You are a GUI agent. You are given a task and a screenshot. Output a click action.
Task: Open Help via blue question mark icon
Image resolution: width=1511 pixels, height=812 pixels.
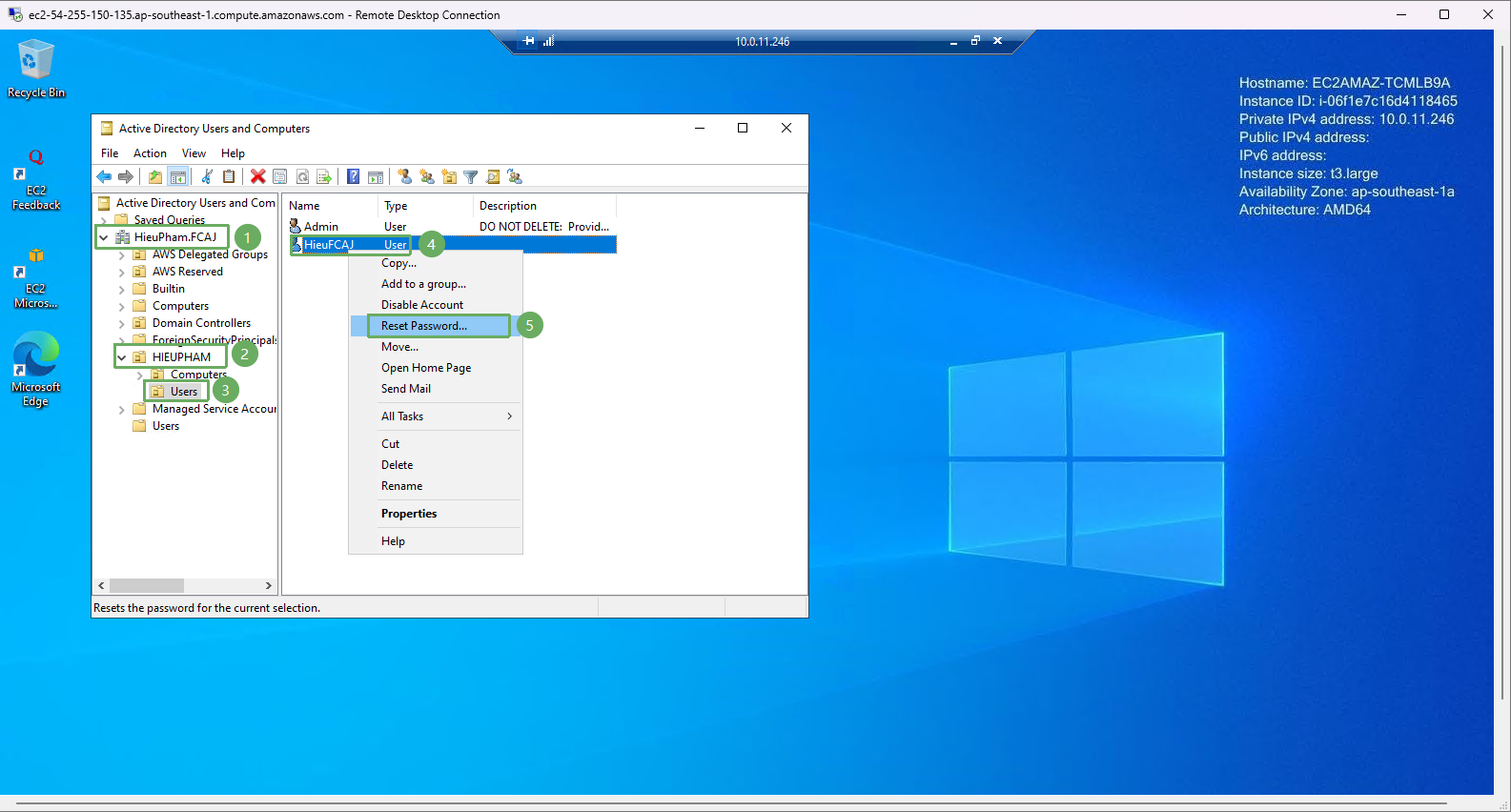click(x=353, y=176)
